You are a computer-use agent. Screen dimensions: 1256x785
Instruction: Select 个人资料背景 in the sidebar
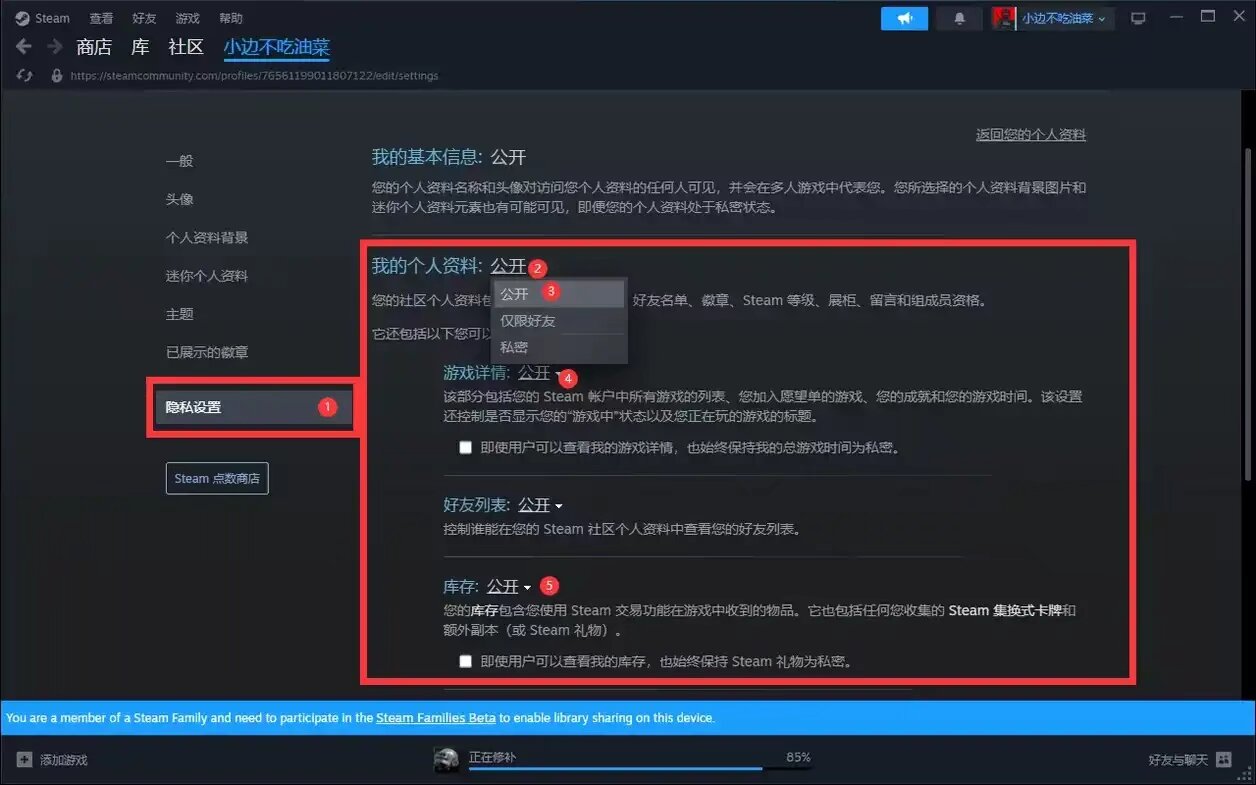tap(206, 238)
